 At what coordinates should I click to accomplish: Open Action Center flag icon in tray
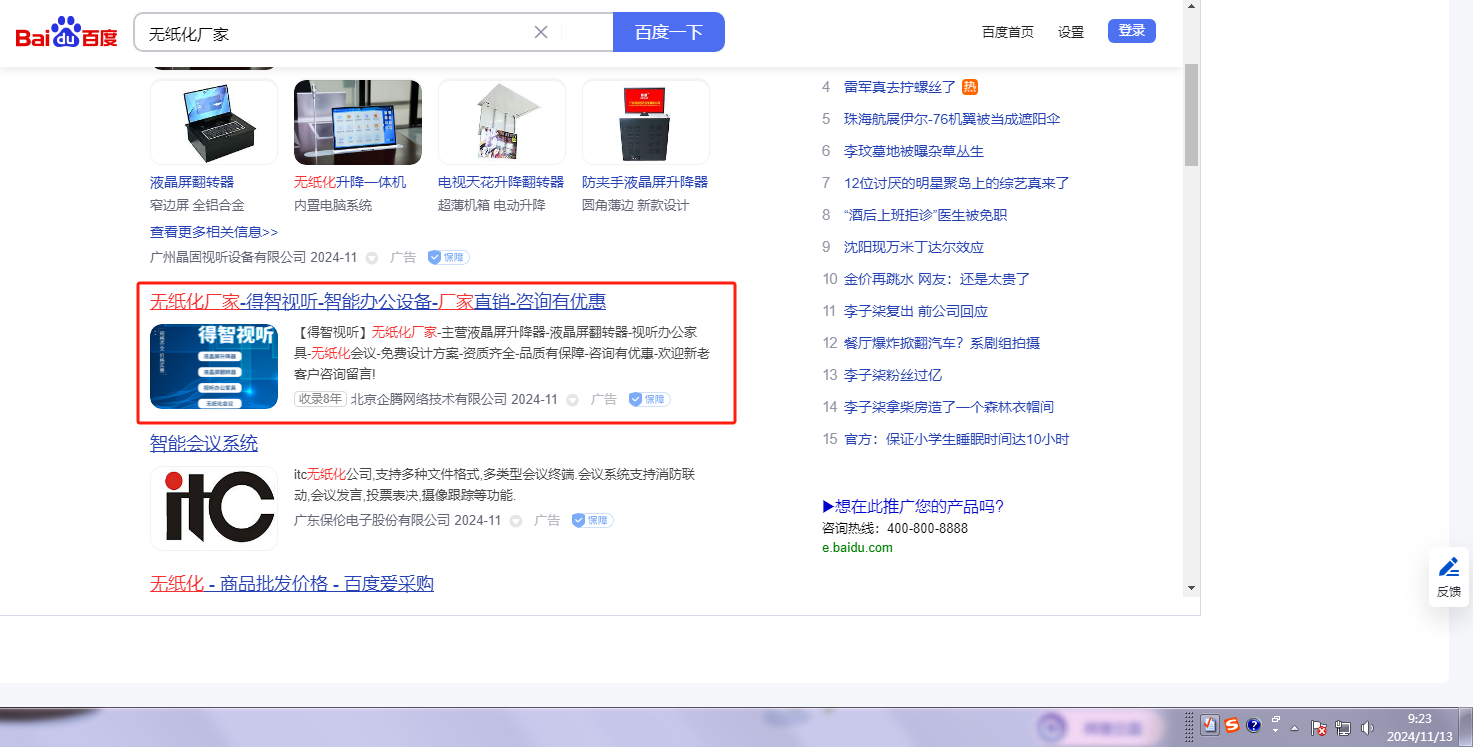[x=1319, y=728]
